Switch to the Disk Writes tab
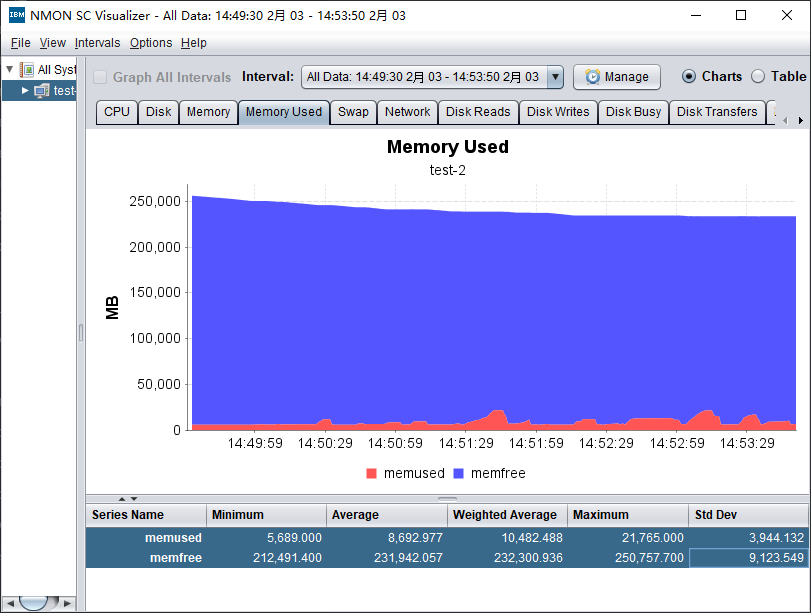 [558, 112]
